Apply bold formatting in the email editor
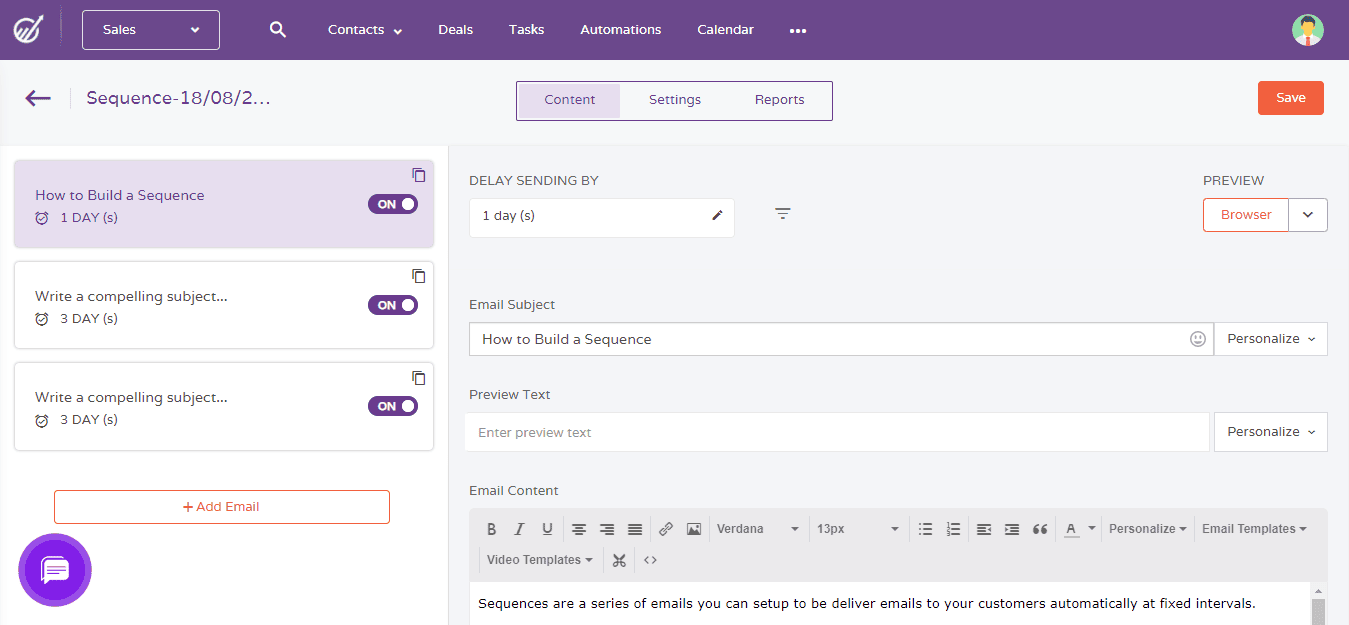The image size is (1349, 625). pos(491,528)
